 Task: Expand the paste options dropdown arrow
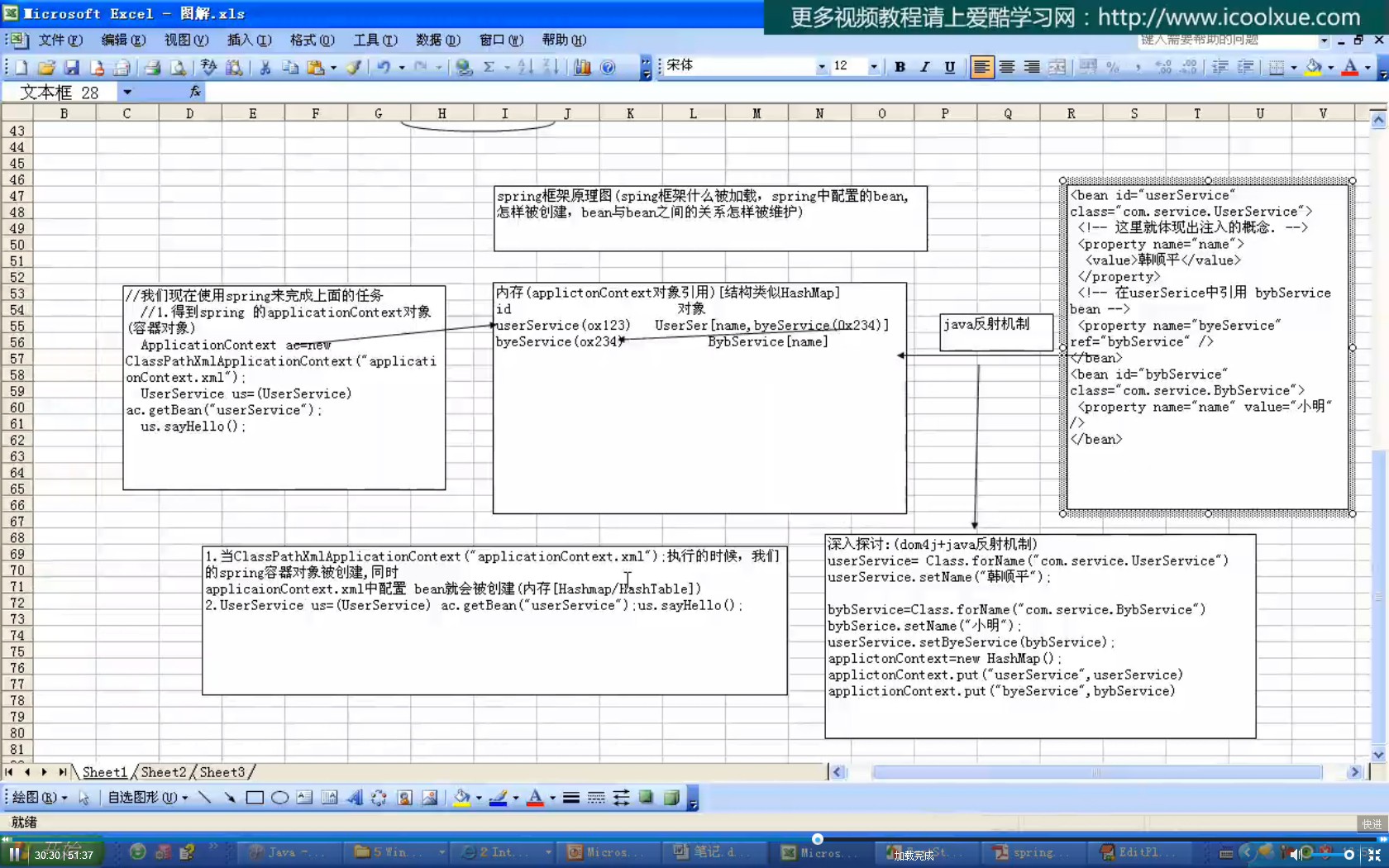(333, 68)
